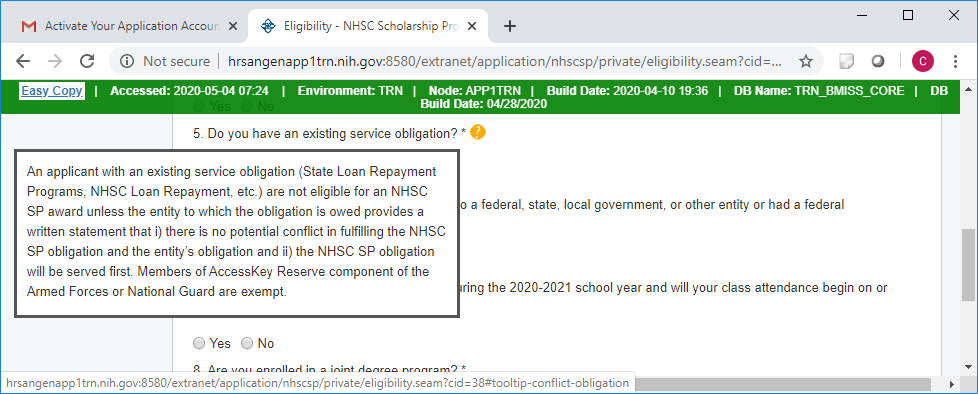This screenshot has width=978, height=394.
Task: Close the Chrome window
Action: point(954,16)
